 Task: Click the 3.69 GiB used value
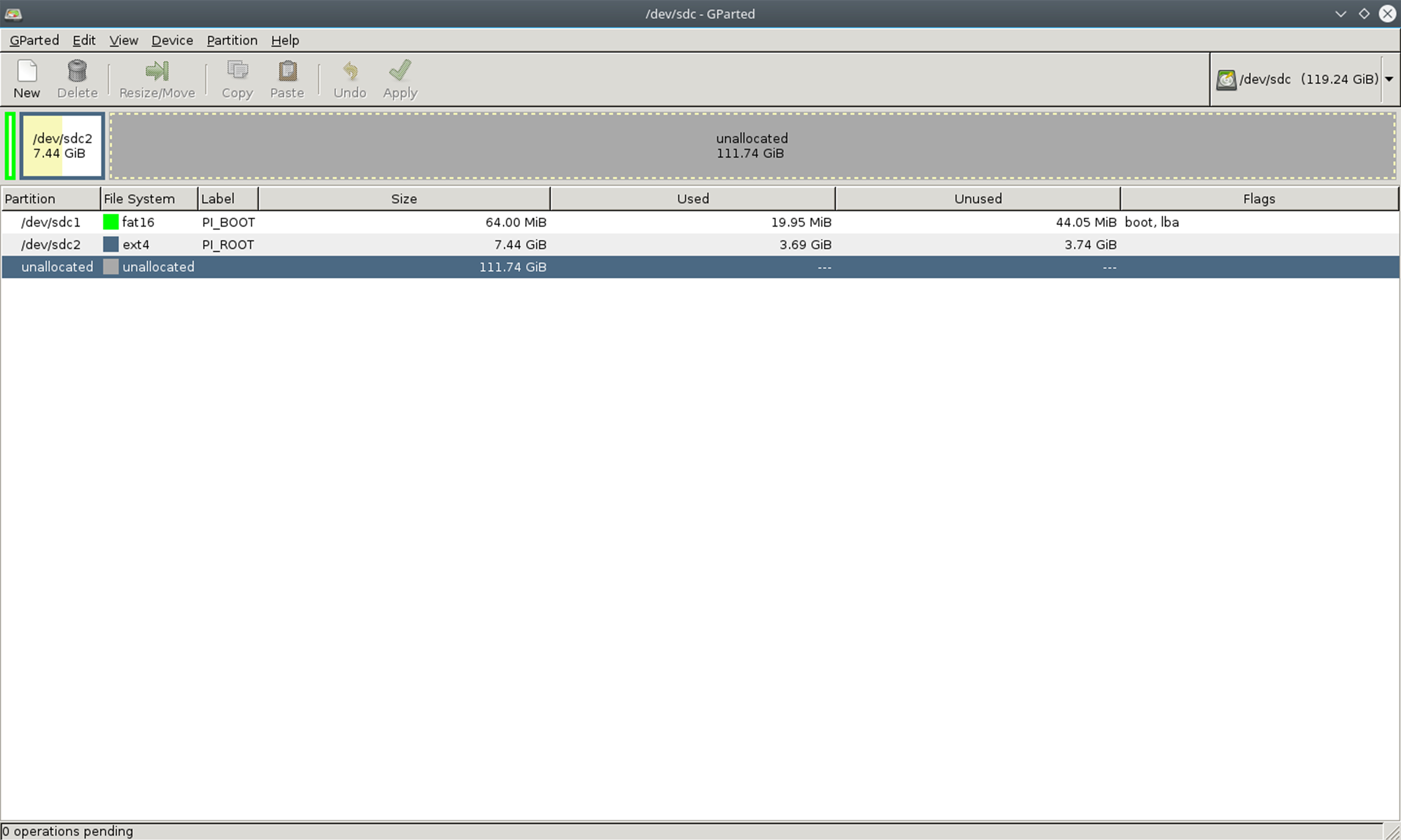pos(805,244)
